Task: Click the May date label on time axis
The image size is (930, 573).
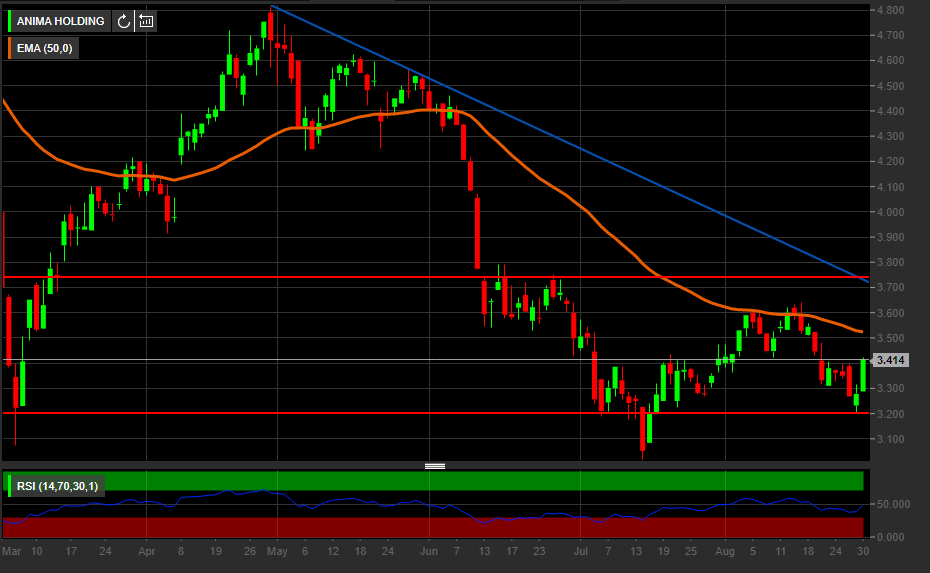Action: tap(277, 551)
